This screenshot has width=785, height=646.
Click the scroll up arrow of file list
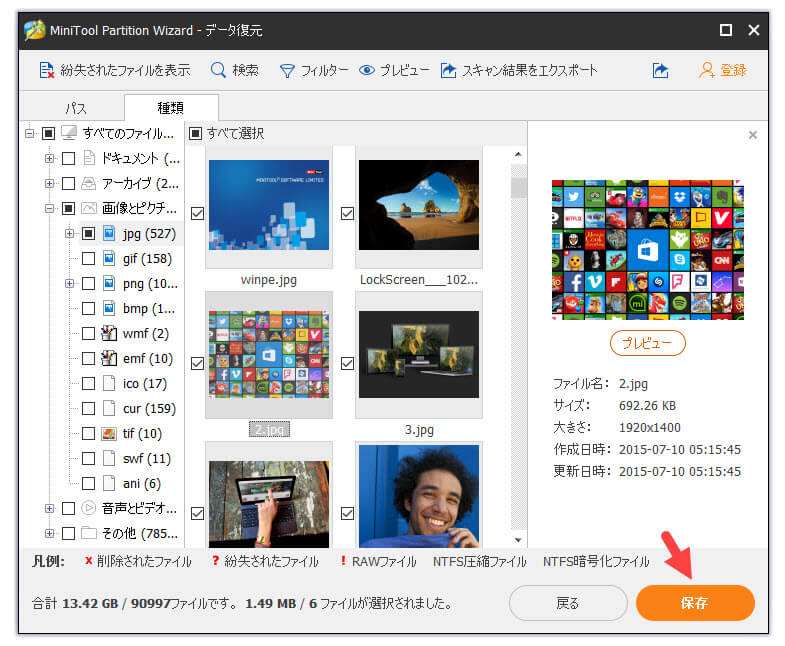click(x=518, y=154)
